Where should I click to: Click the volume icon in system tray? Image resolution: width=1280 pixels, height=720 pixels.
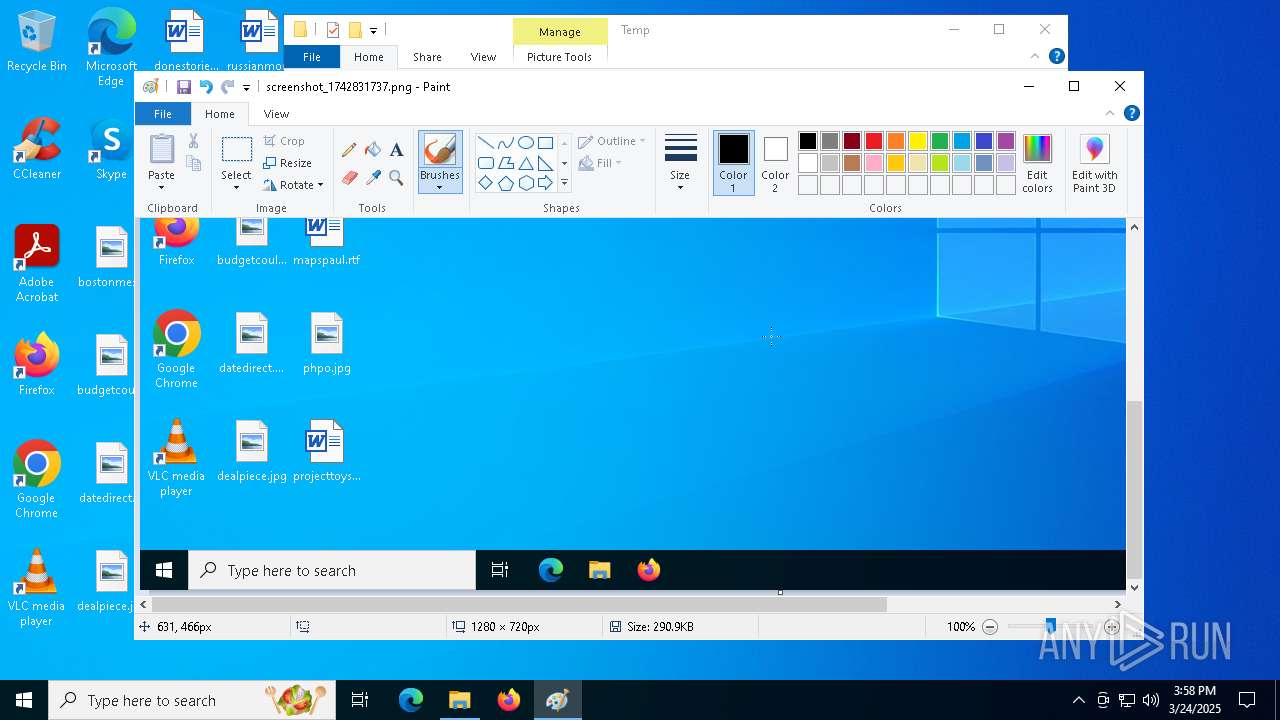(1151, 700)
